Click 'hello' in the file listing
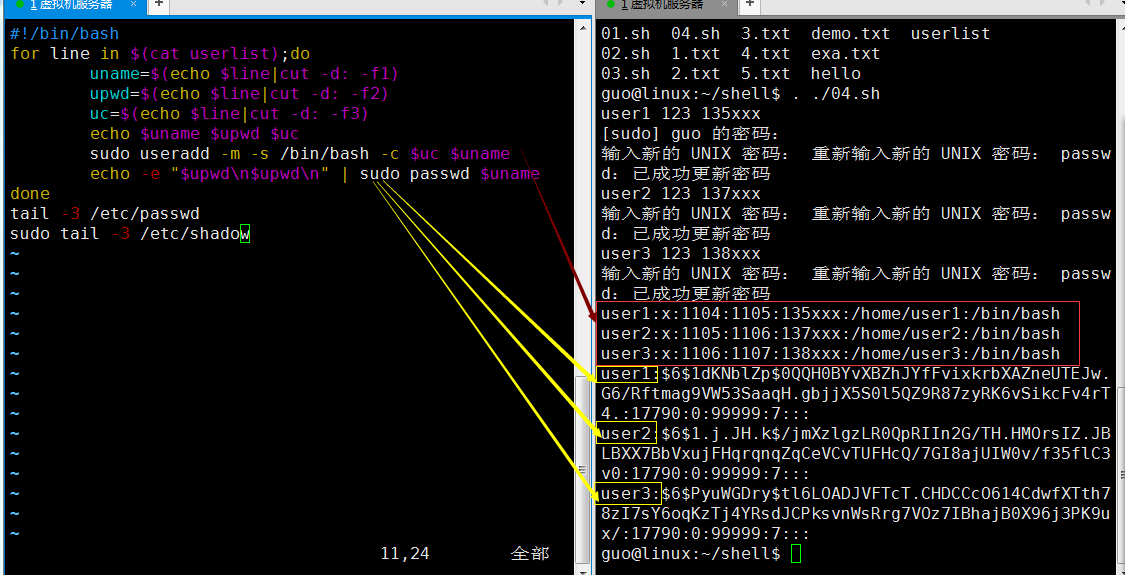Viewport: 1125px width, 575px height. point(835,74)
